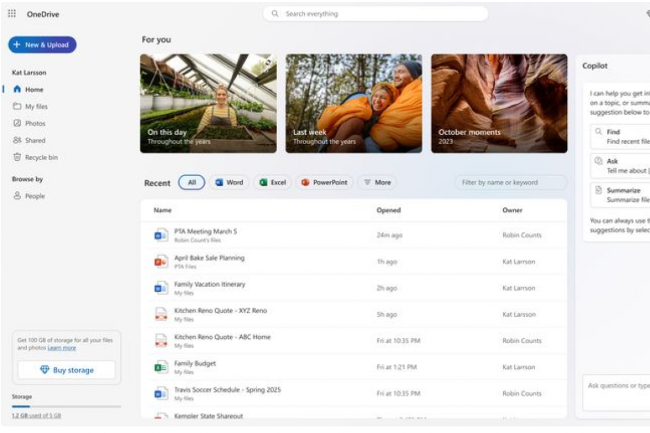Click PDF icon of XYZ Reno quote
650x433 pixels.
[161, 314]
